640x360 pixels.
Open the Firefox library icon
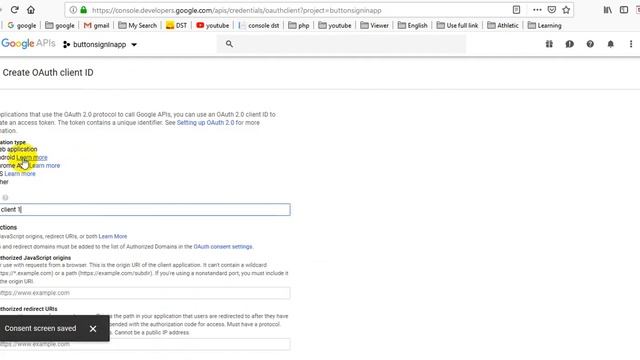[608, 10]
